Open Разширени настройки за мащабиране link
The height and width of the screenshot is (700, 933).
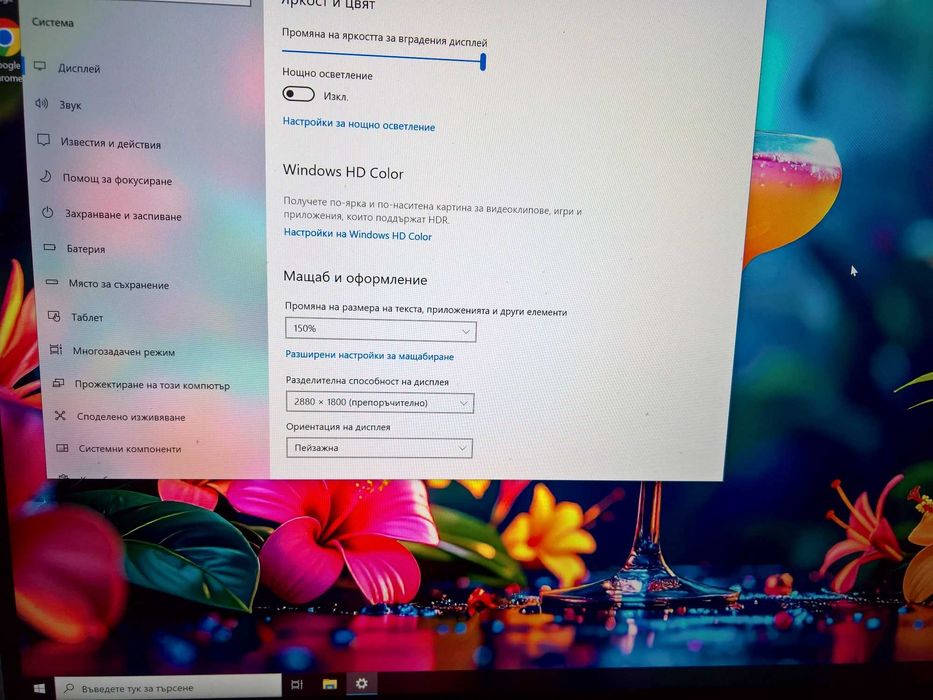(370, 355)
